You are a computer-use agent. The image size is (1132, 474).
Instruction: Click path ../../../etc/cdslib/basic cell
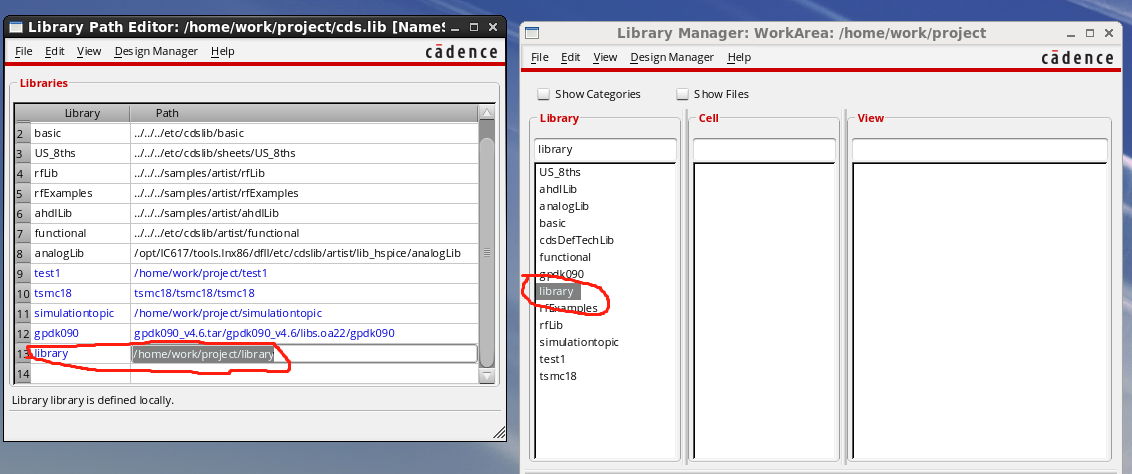pos(304,133)
